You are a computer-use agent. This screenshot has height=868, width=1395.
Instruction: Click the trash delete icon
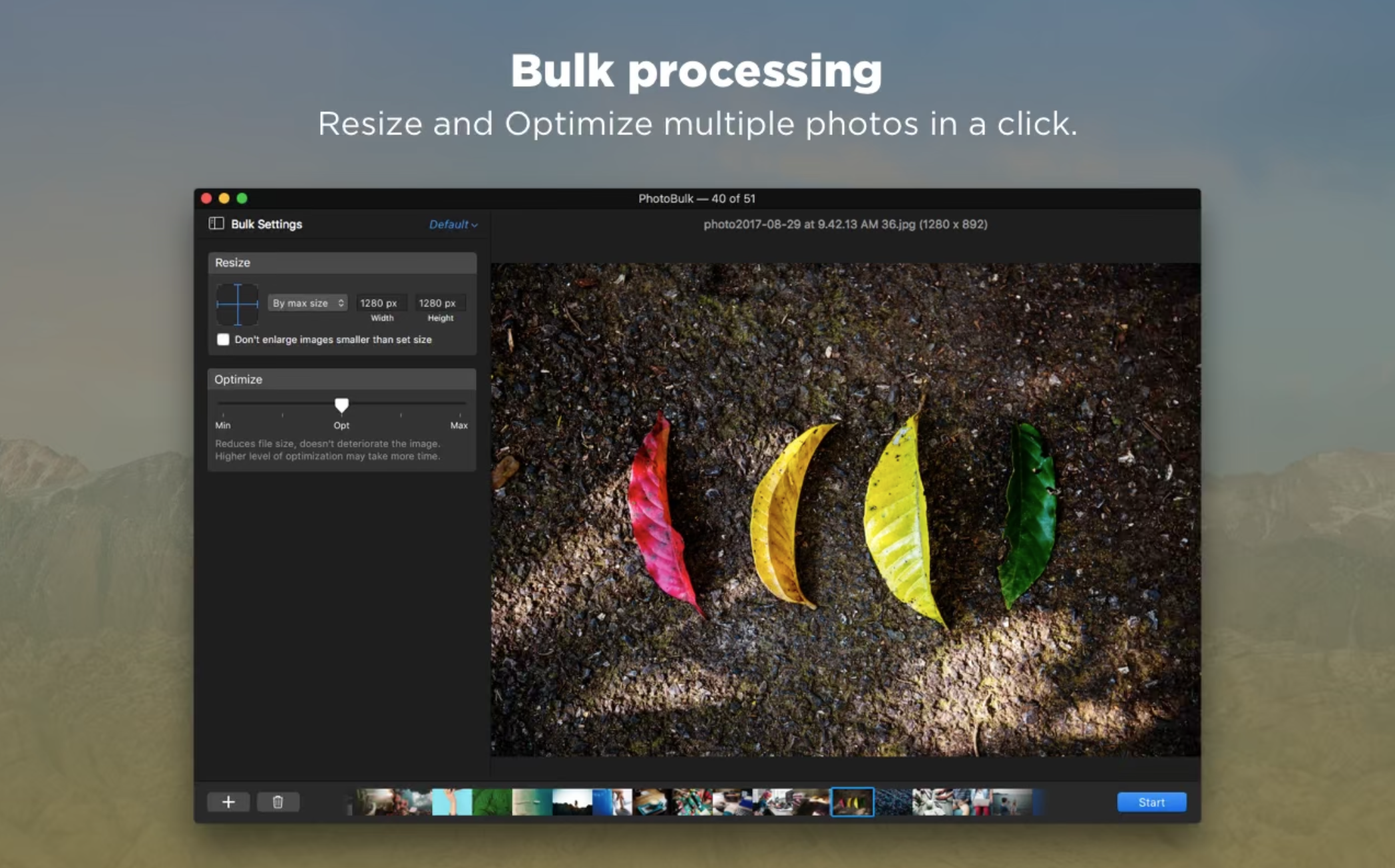(x=278, y=802)
